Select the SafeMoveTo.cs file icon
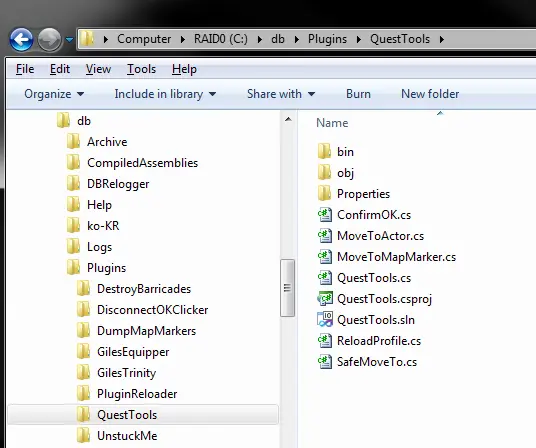Image resolution: width=536 pixels, height=448 pixels. 324,362
